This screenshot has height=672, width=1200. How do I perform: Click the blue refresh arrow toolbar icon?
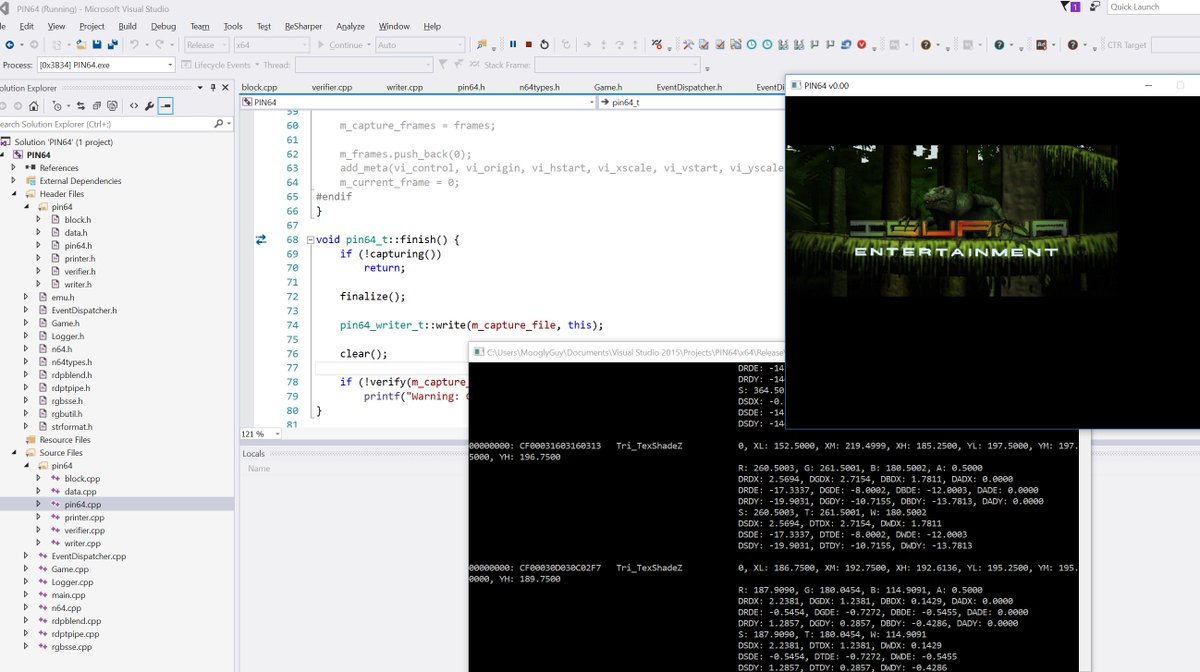click(845, 45)
